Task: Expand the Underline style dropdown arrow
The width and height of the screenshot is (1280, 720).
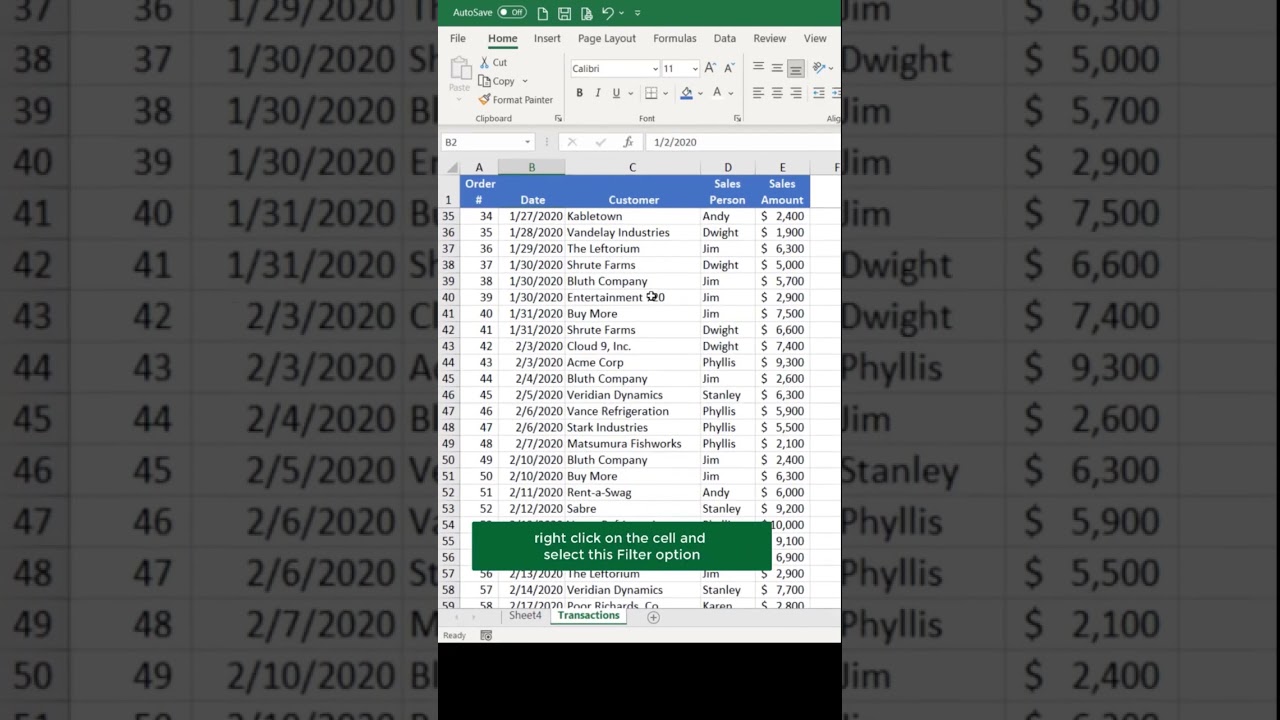Action: coord(630,93)
